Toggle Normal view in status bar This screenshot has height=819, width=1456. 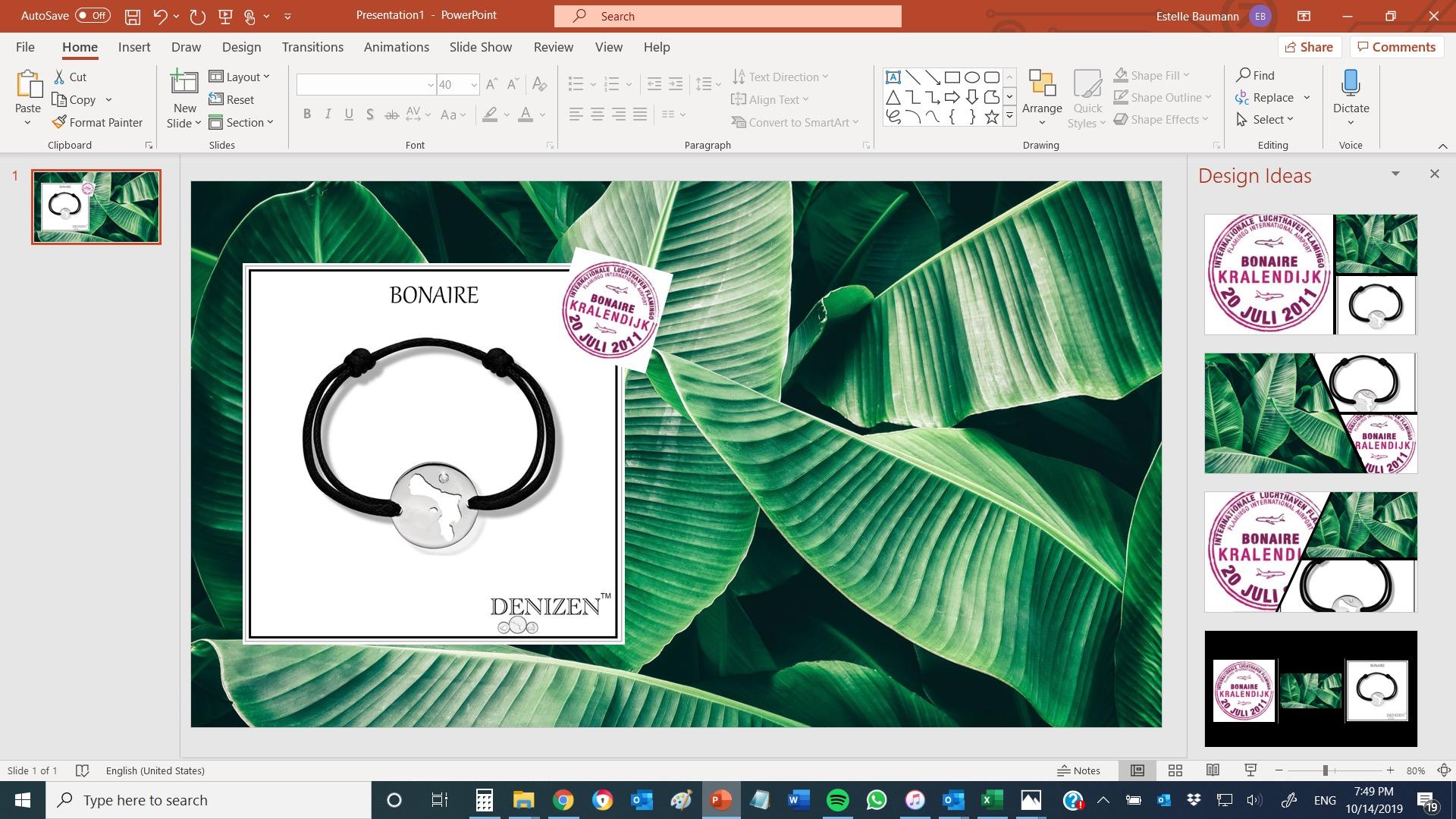coord(1137,770)
